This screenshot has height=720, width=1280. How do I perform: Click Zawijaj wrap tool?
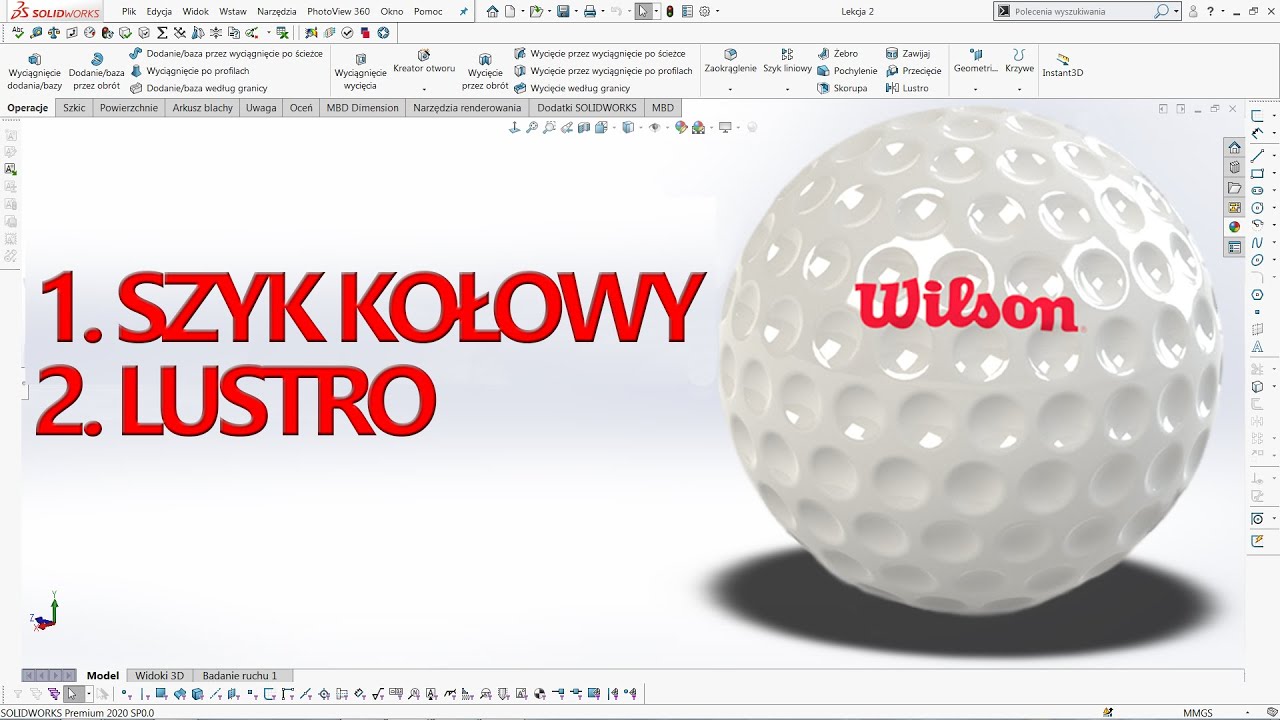(908, 54)
